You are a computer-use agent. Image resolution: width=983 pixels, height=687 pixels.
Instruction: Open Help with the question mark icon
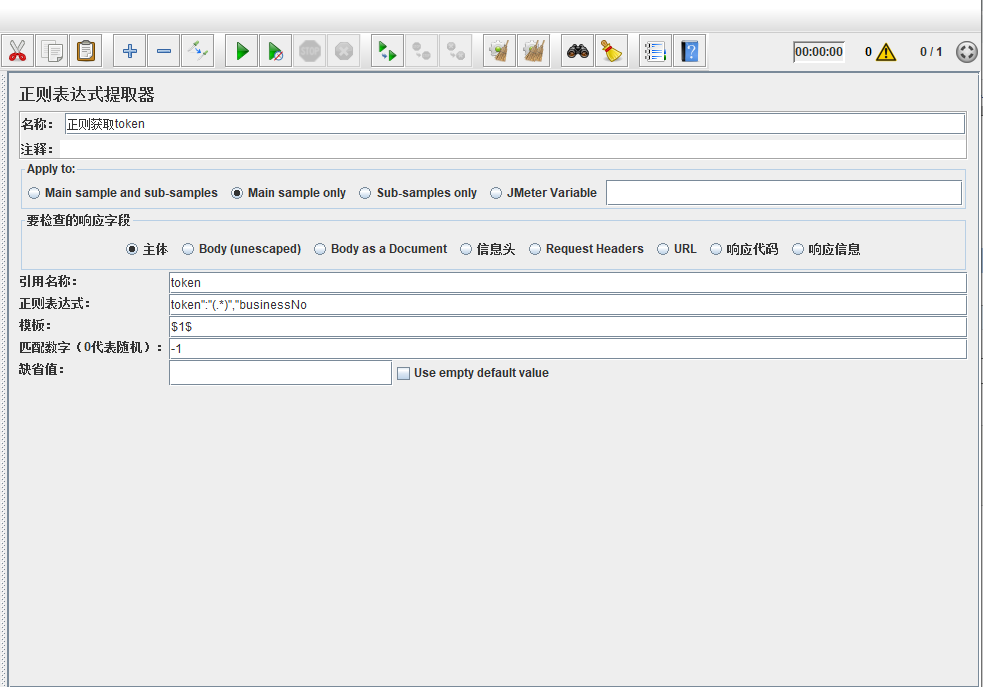[x=689, y=51]
